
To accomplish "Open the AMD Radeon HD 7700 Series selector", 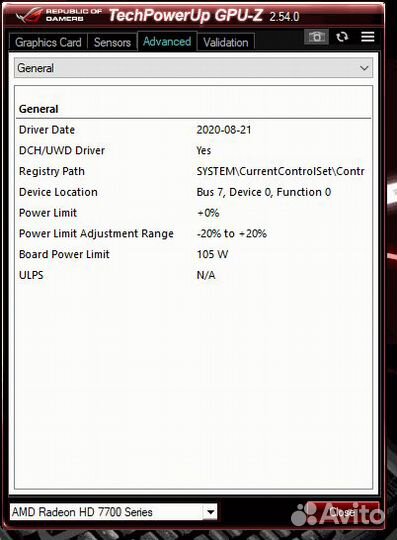I will point(114,512).
